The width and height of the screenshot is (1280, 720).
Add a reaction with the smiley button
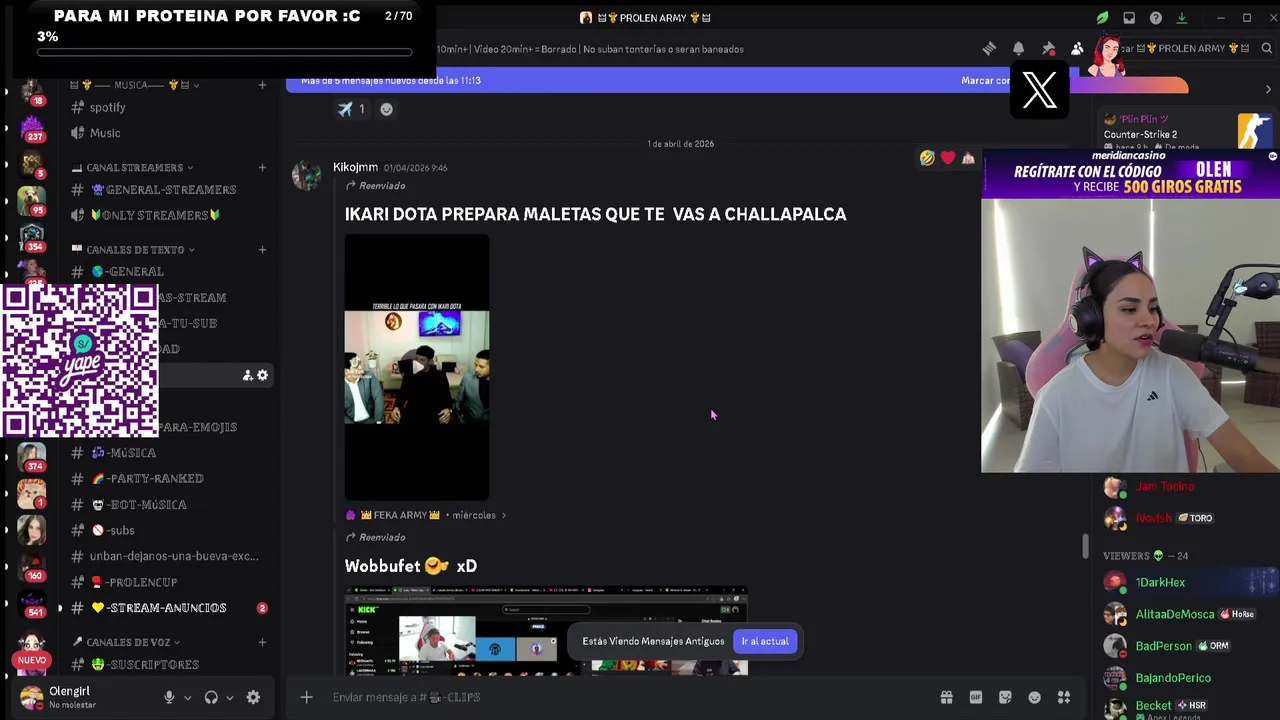point(386,109)
